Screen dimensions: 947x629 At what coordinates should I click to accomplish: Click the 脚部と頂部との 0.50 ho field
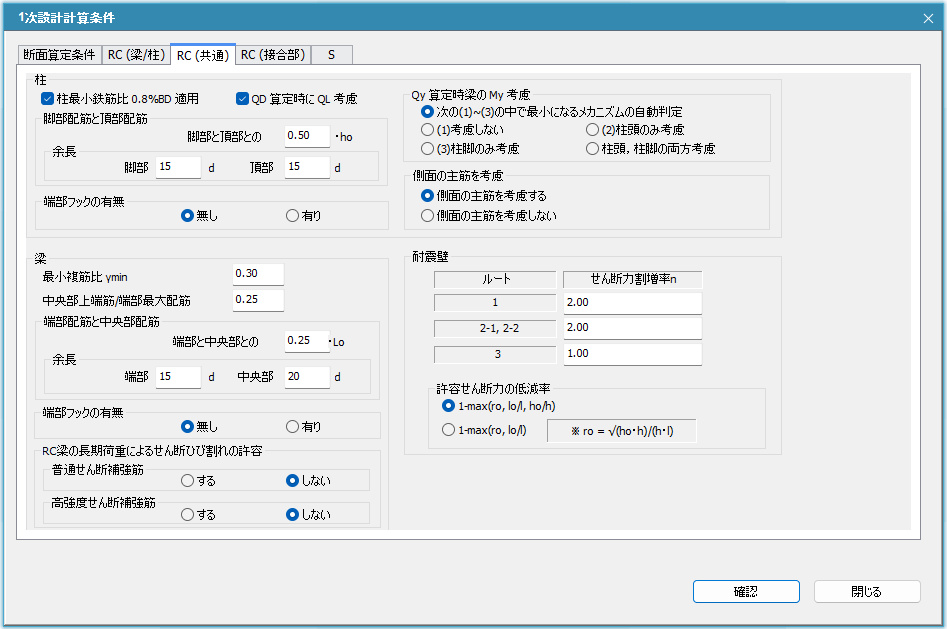(x=307, y=136)
